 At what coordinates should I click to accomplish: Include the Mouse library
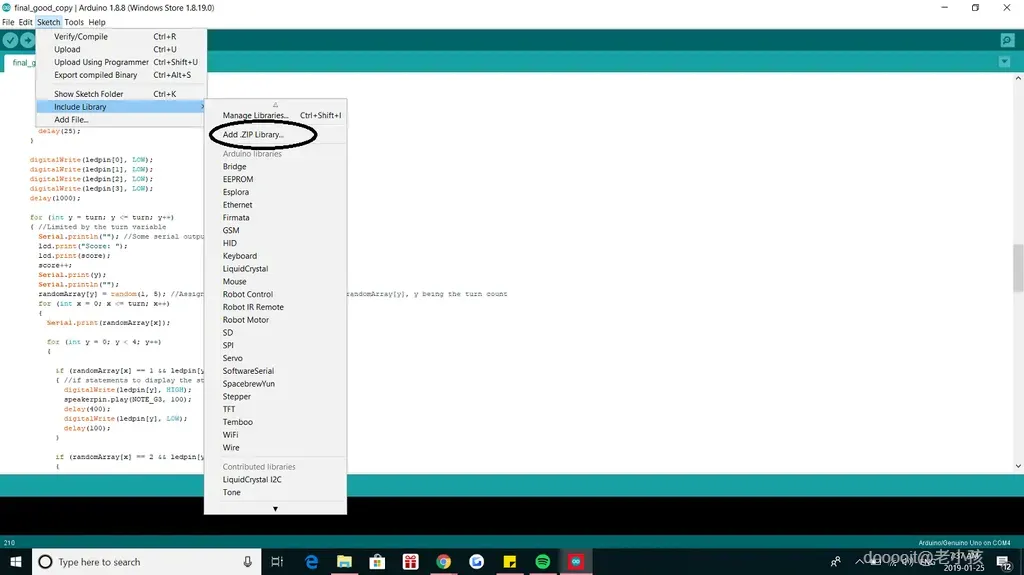(275, 282)
